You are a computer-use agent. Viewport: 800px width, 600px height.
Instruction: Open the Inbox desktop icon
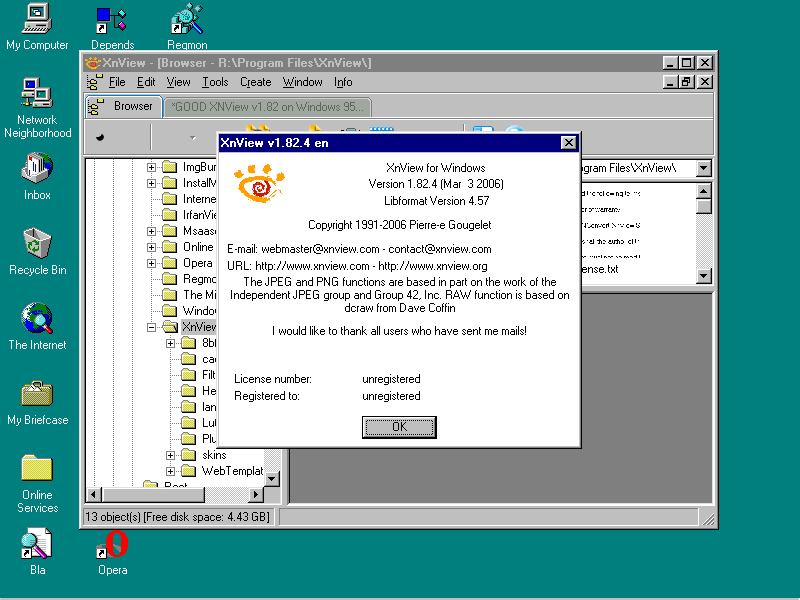pos(37,176)
